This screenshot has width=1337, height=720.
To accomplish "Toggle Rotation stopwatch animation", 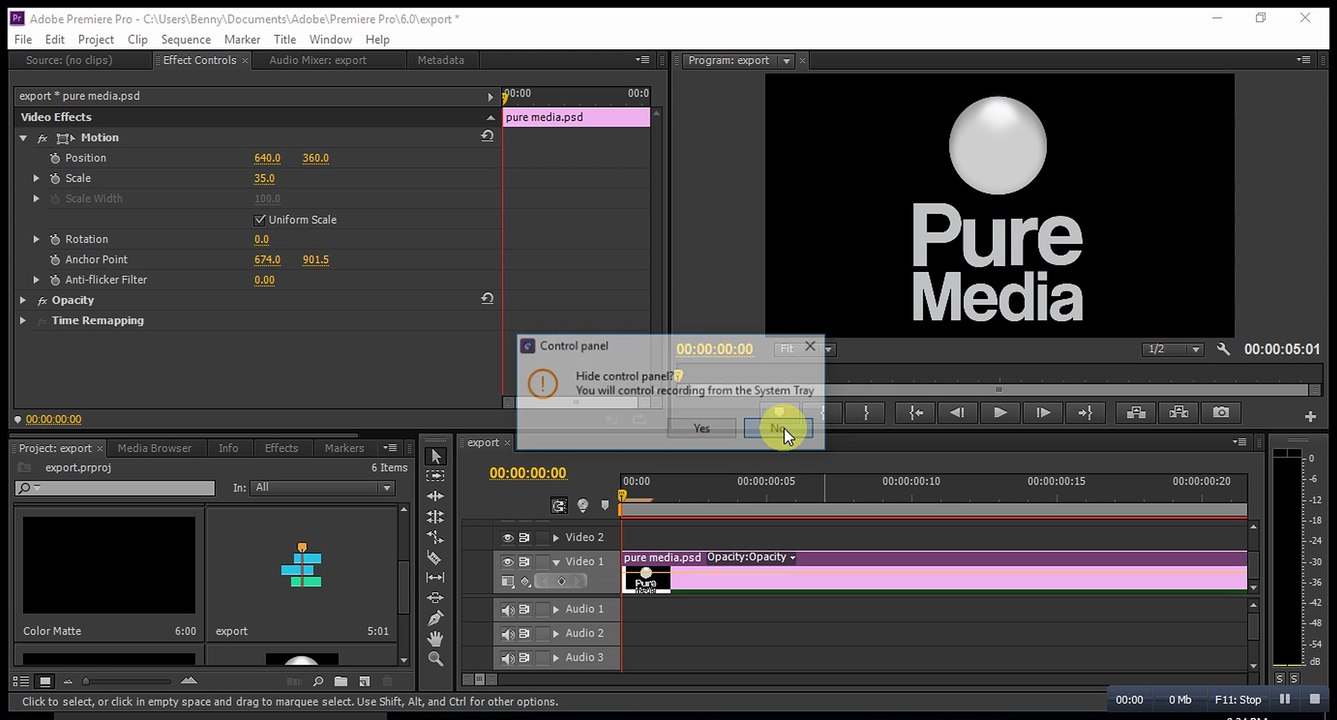I will pos(55,239).
